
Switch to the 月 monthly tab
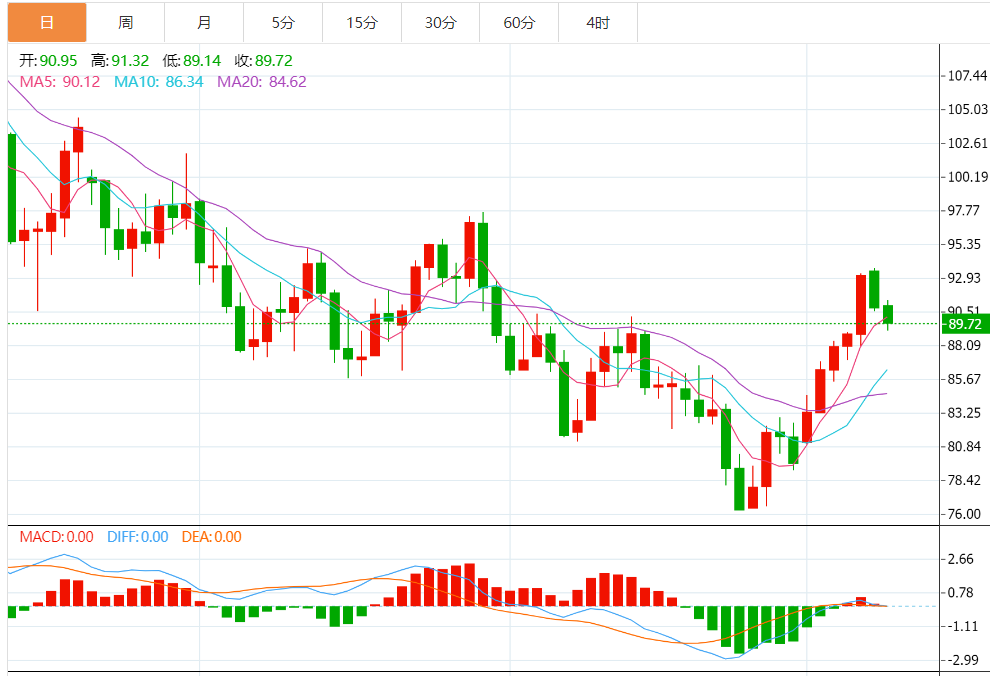(x=204, y=22)
